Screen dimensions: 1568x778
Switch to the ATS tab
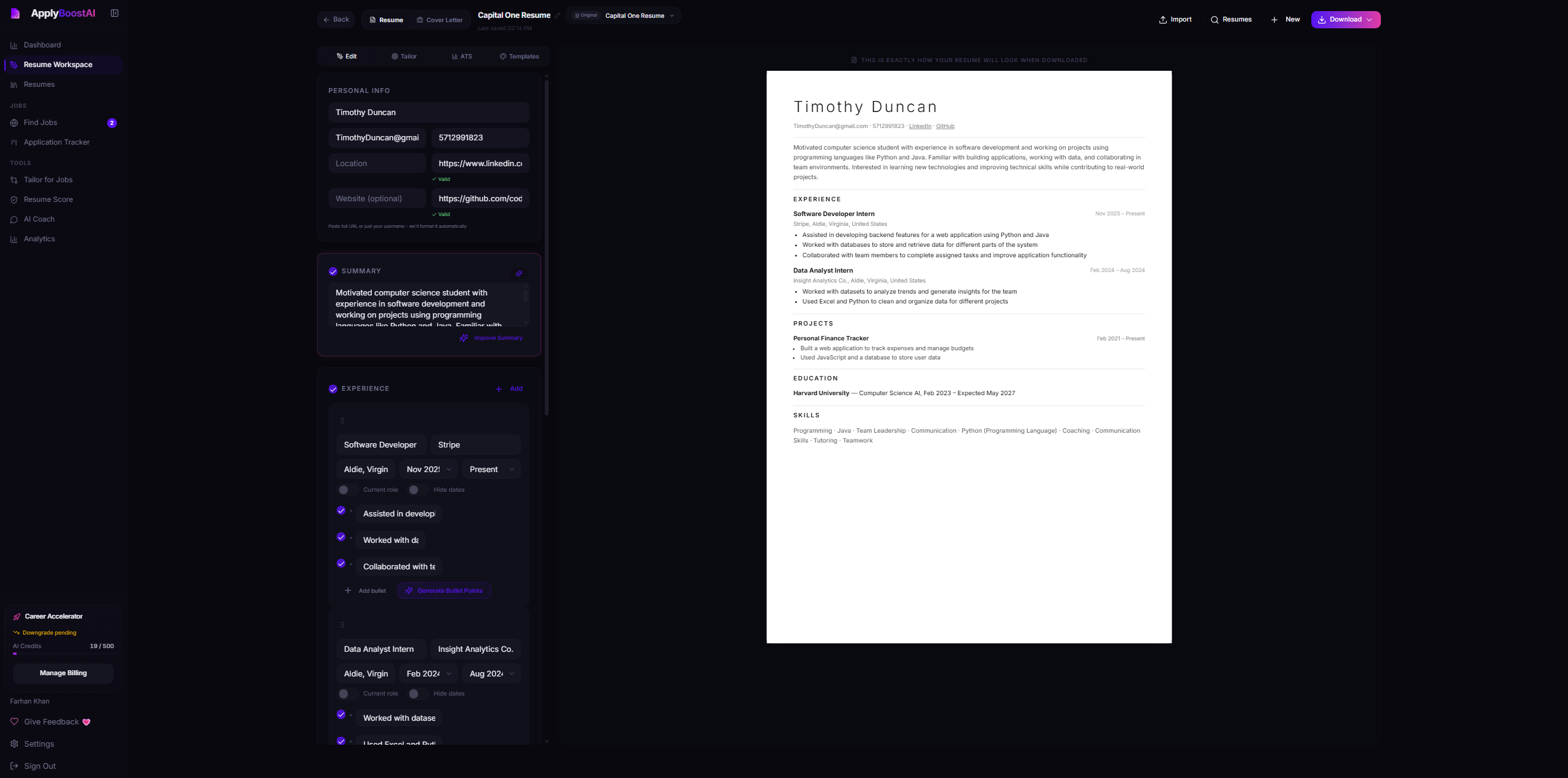click(462, 57)
